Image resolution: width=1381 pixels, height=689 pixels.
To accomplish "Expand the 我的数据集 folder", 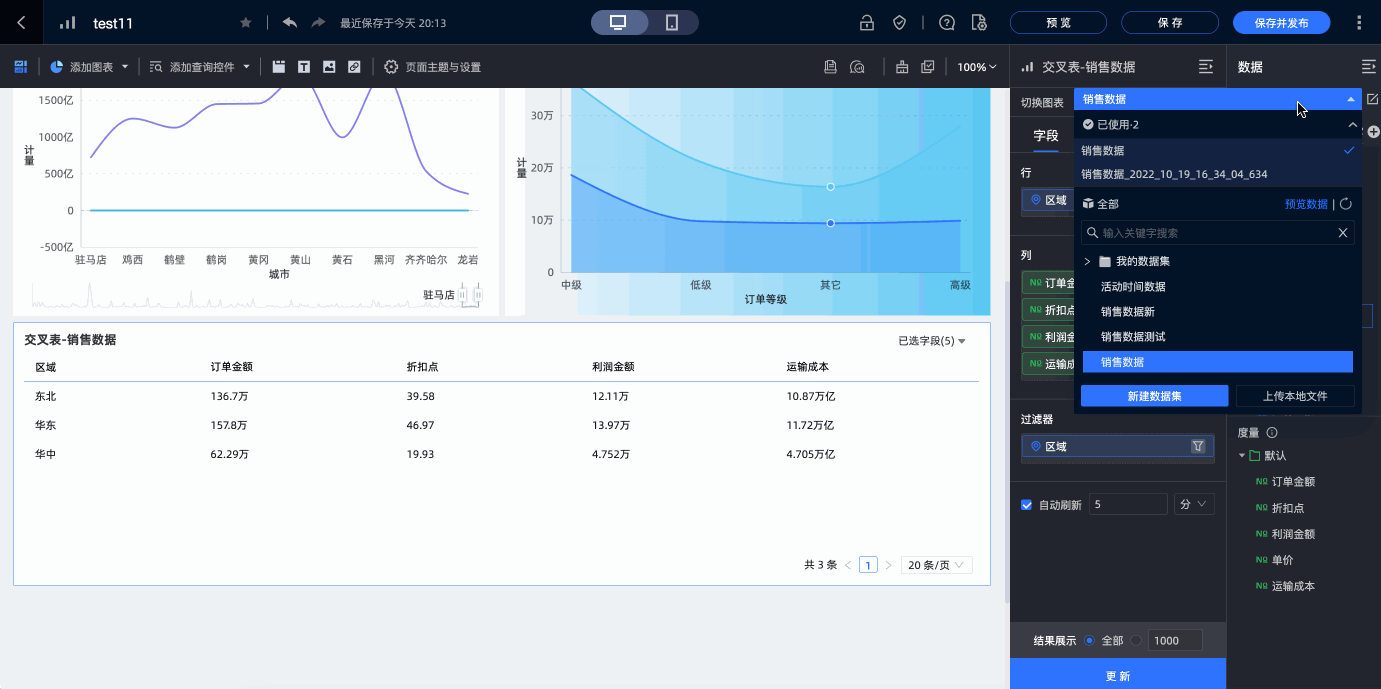I will pyautogui.click(x=1087, y=261).
